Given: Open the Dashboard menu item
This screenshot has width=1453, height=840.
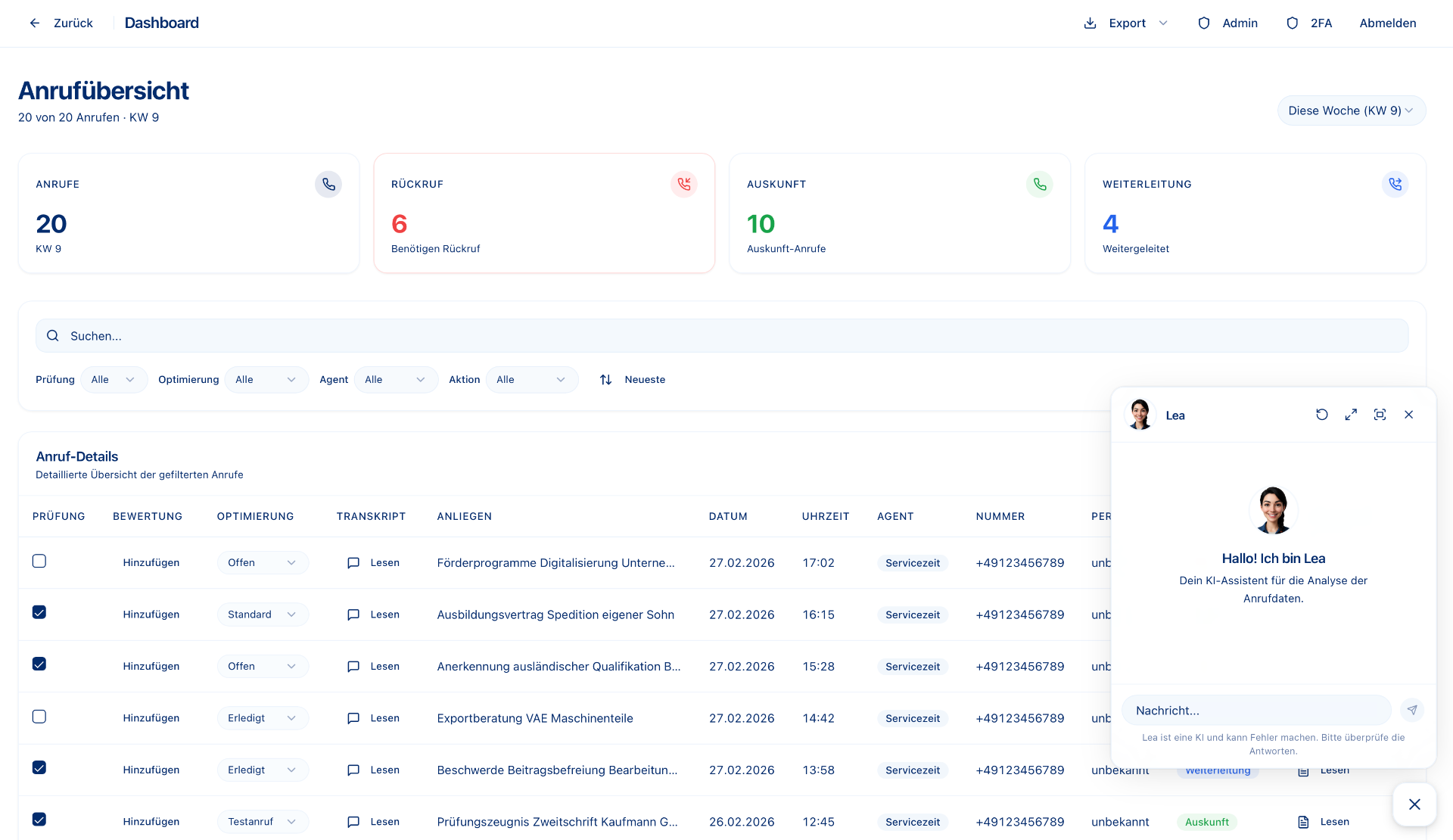Looking at the screenshot, I should [161, 23].
